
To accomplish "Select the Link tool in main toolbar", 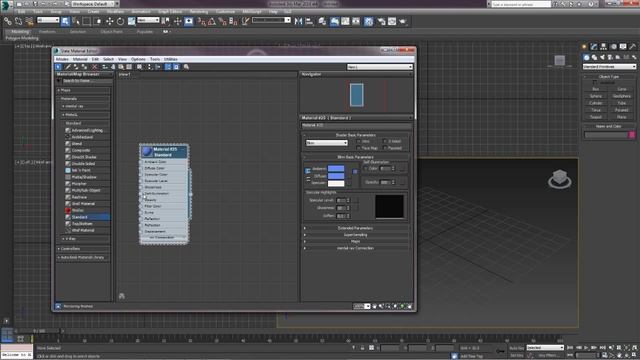I will [8, 21].
